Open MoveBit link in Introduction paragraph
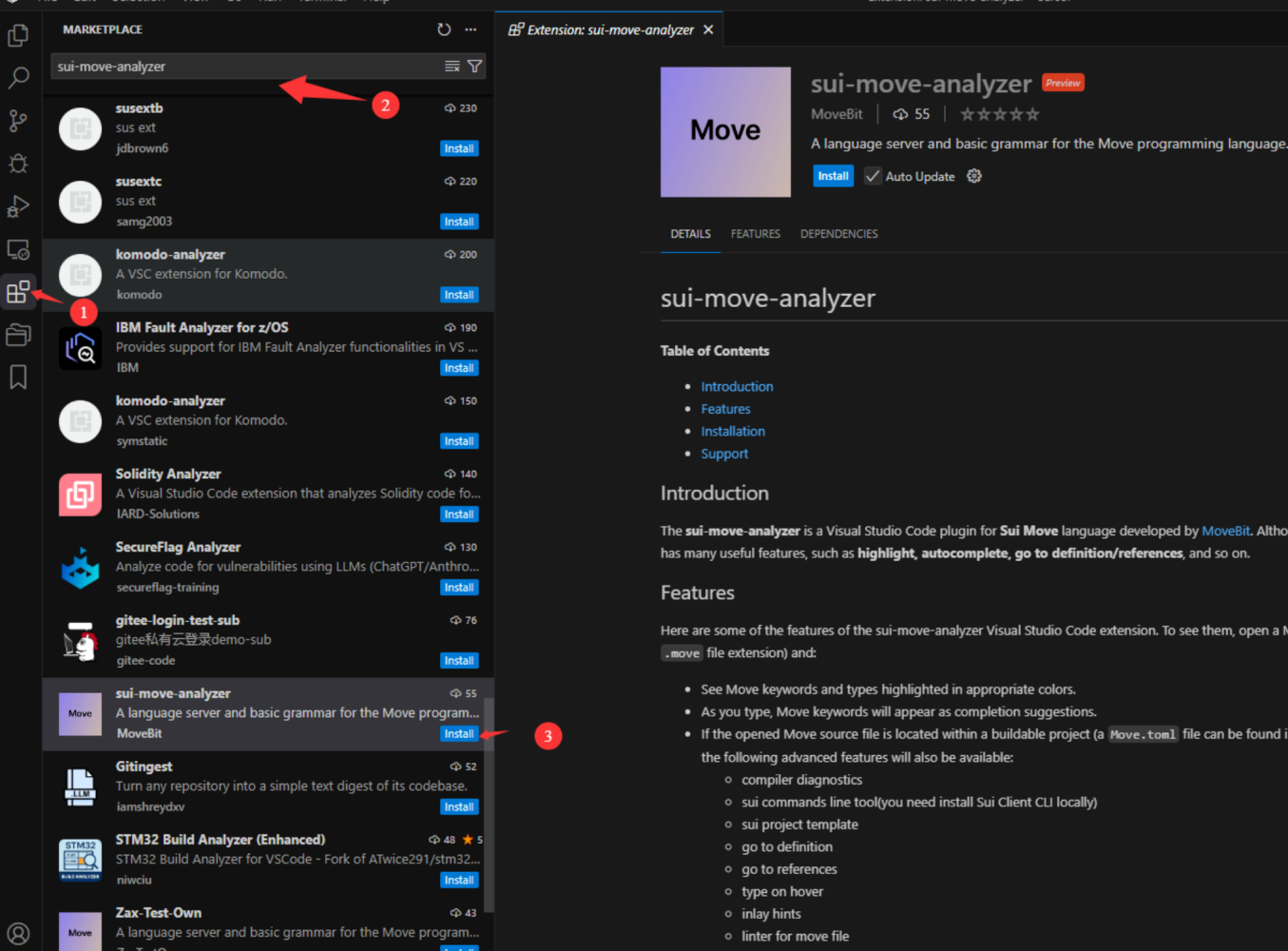 click(1226, 531)
